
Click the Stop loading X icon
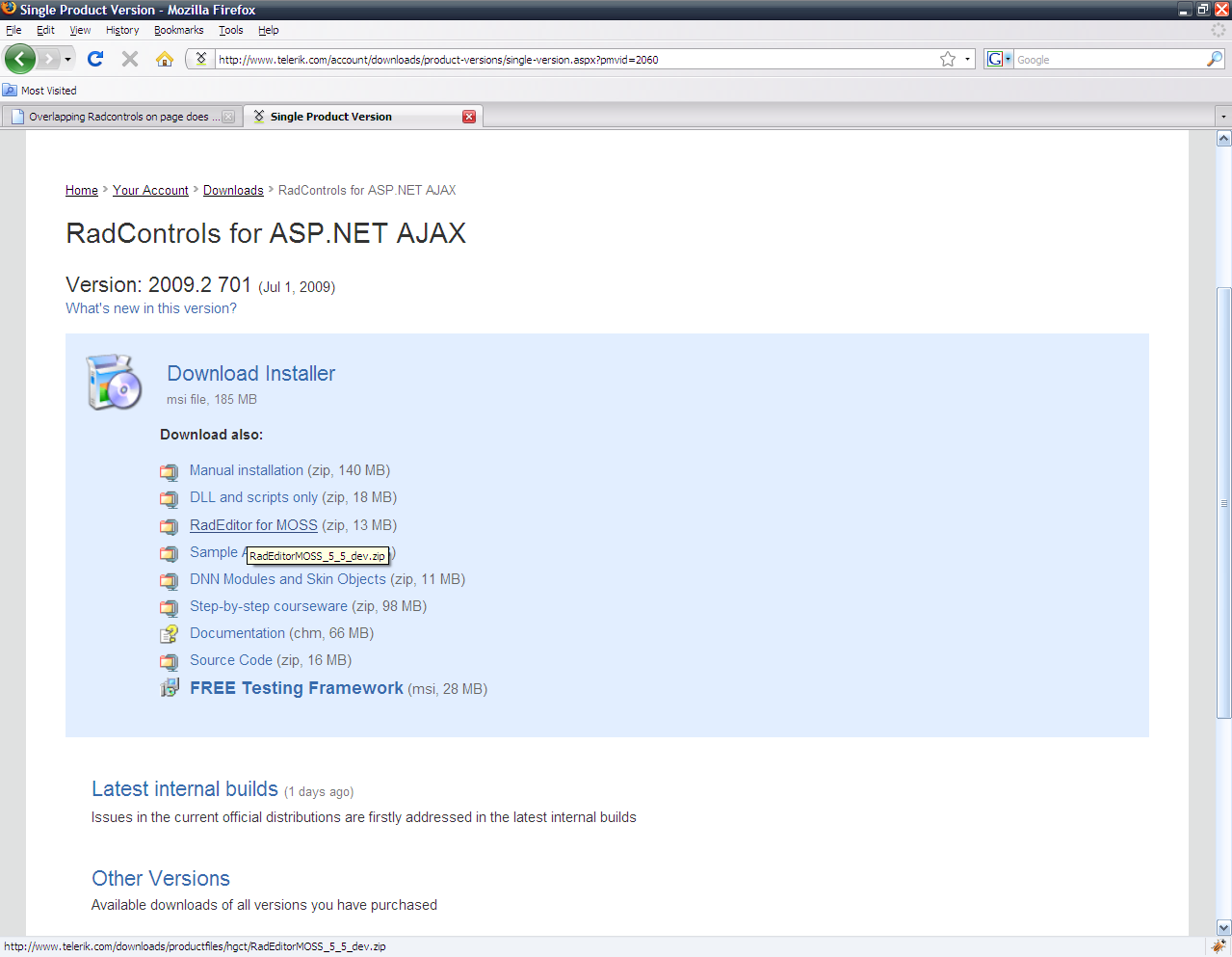click(x=130, y=59)
